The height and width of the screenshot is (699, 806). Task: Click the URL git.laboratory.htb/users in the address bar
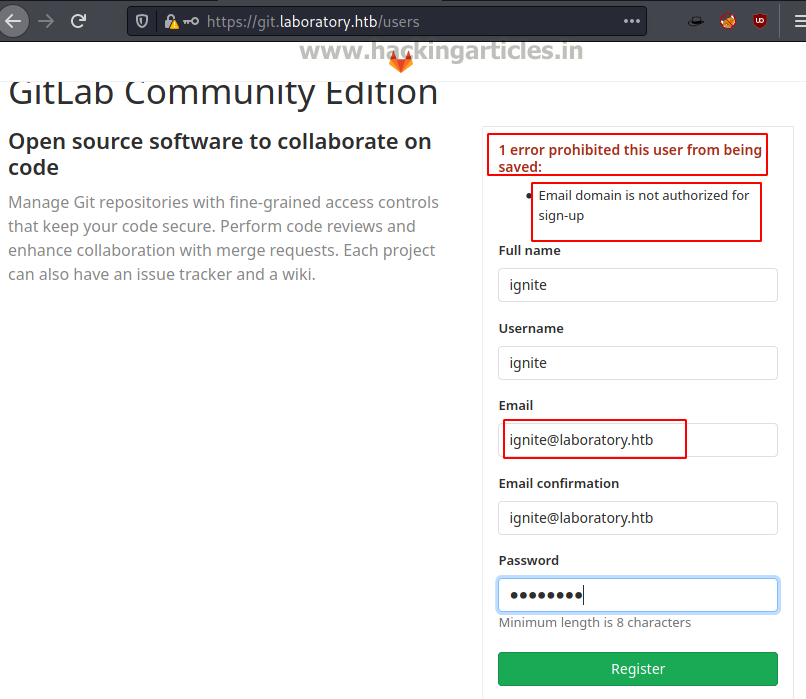click(313, 22)
